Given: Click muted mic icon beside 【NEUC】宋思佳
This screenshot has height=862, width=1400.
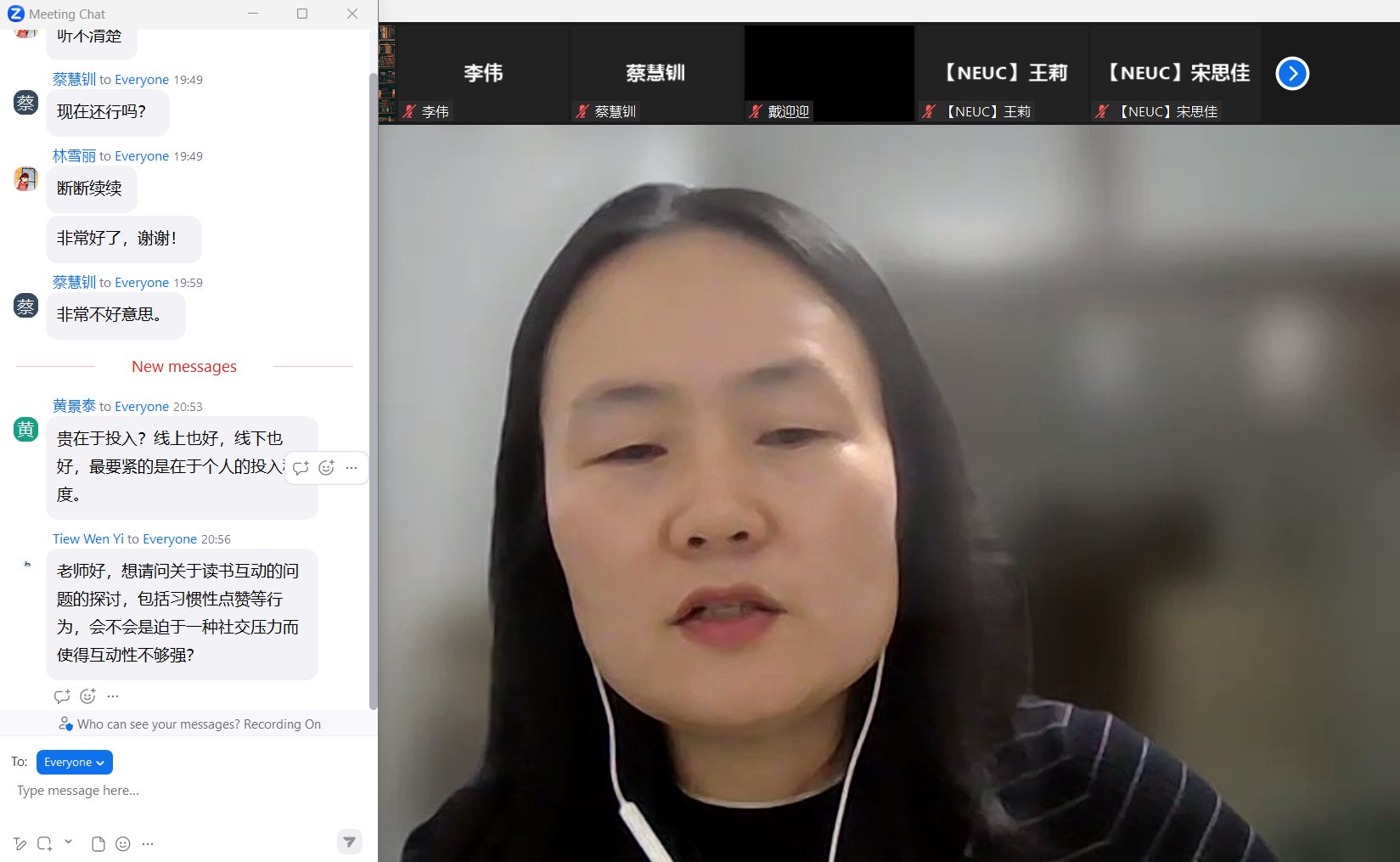Looking at the screenshot, I should coord(1102,111).
